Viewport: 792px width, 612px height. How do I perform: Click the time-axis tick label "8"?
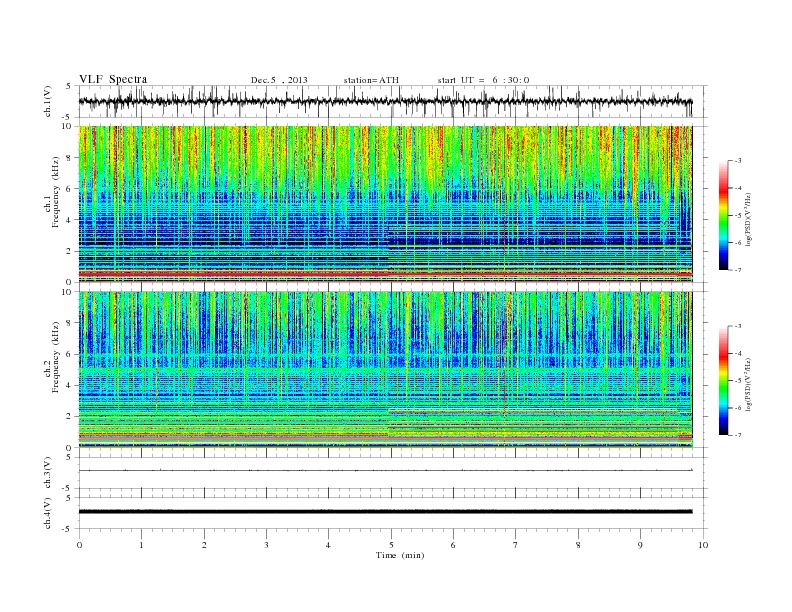point(578,545)
